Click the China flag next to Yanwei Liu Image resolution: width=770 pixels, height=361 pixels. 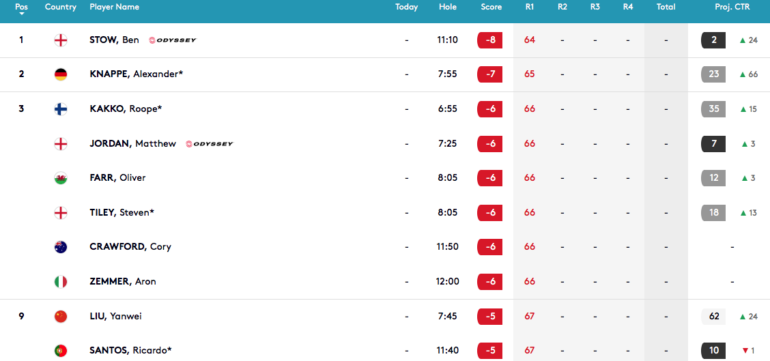(x=60, y=316)
